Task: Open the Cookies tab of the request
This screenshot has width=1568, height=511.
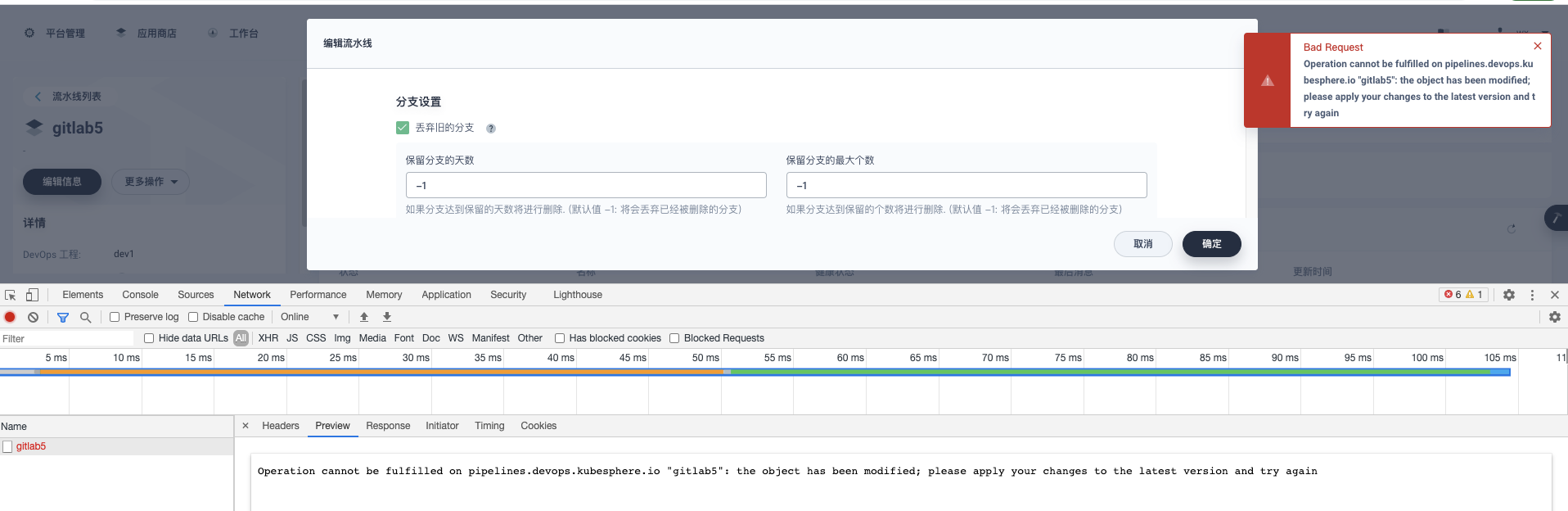Action: 538,426
